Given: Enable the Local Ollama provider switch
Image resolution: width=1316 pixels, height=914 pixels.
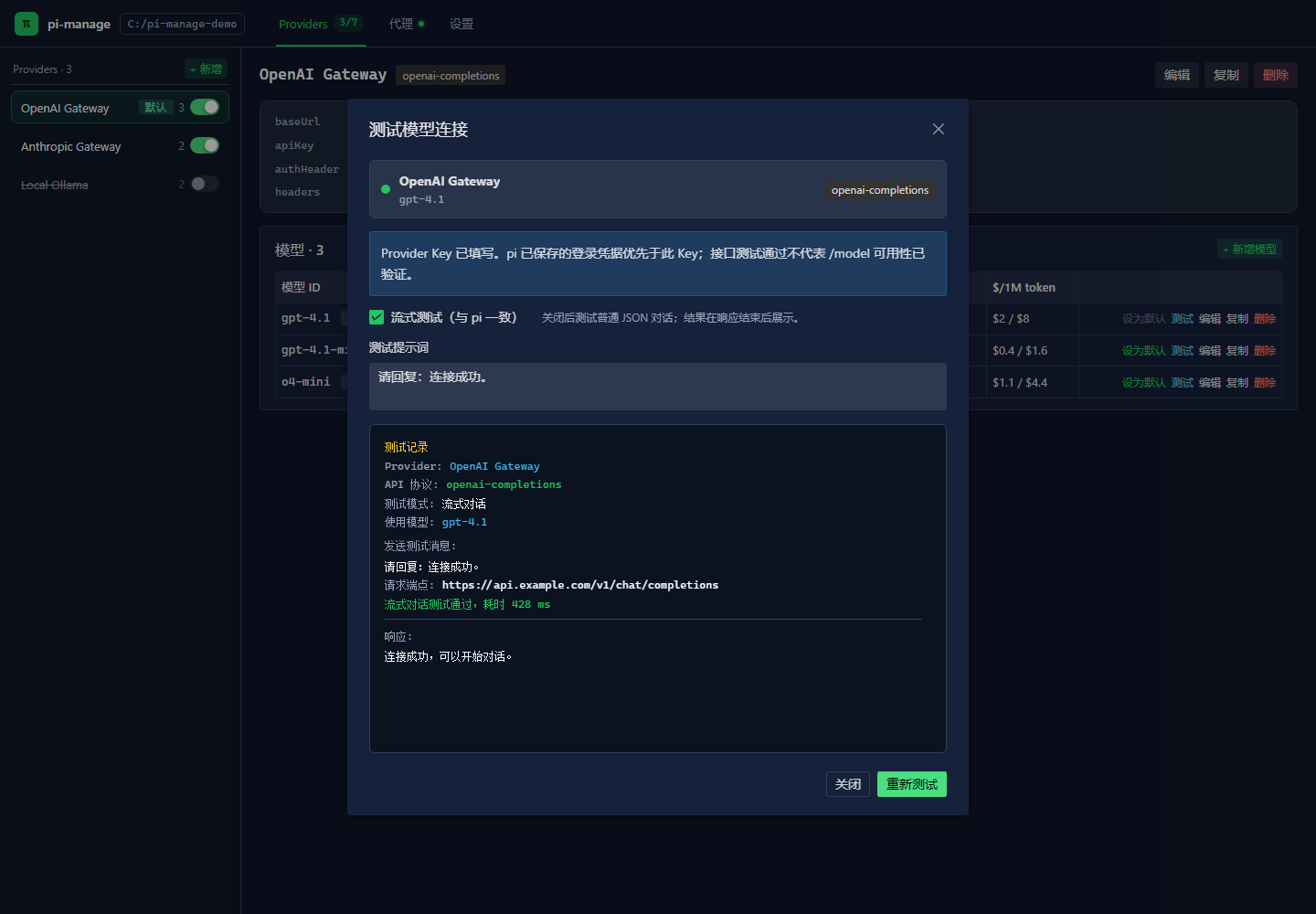Looking at the screenshot, I should coord(205,184).
